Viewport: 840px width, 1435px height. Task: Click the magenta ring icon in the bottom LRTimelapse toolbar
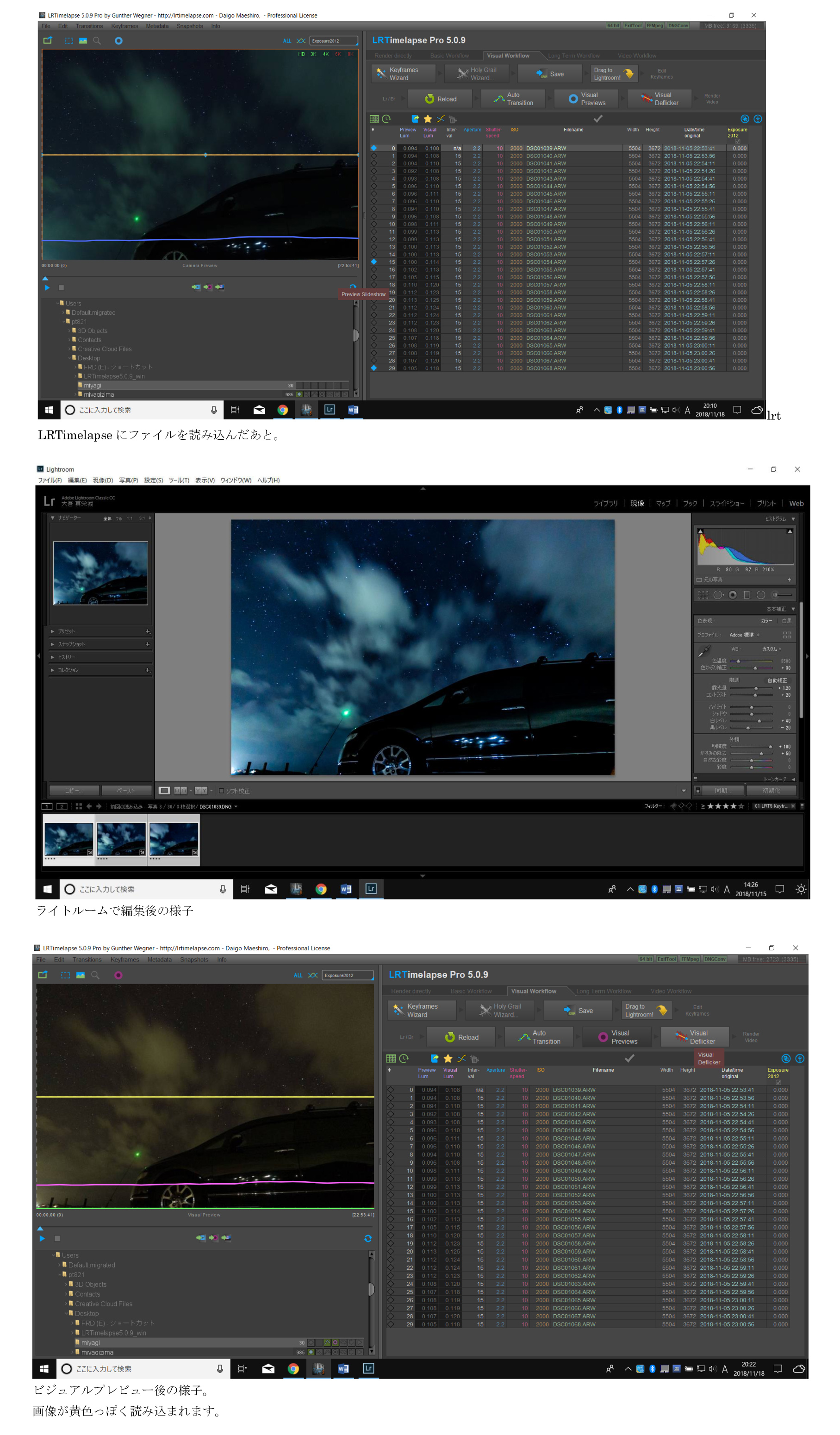click(118, 975)
